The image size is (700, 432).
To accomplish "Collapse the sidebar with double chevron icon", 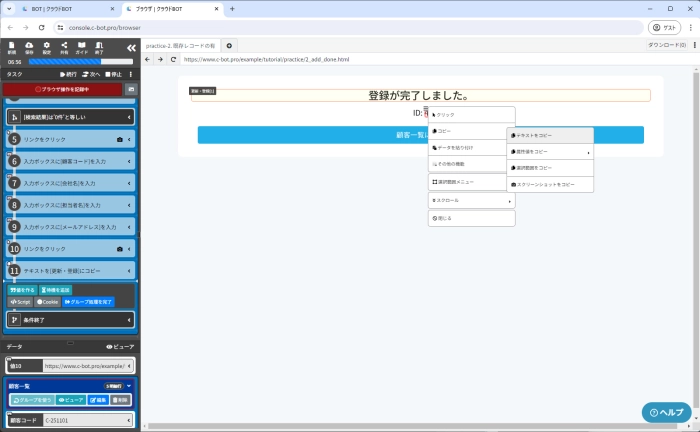I will click(130, 47).
